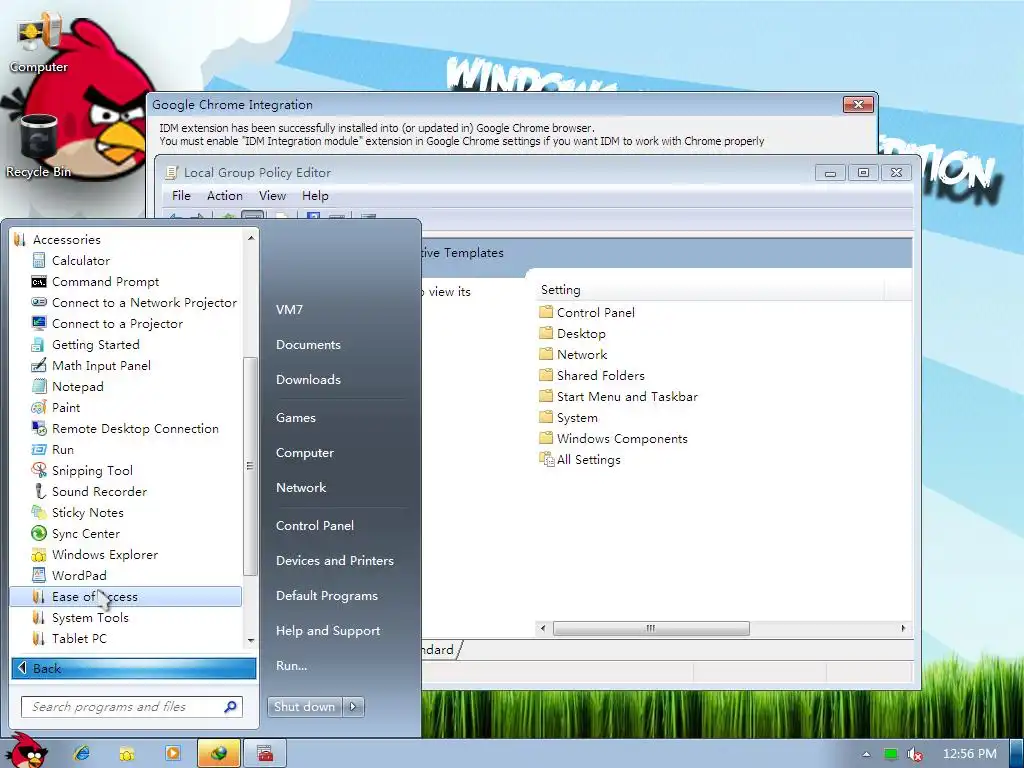Open Help menu in Group Policy Editor
This screenshot has width=1024, height=768.
(315, 196)
